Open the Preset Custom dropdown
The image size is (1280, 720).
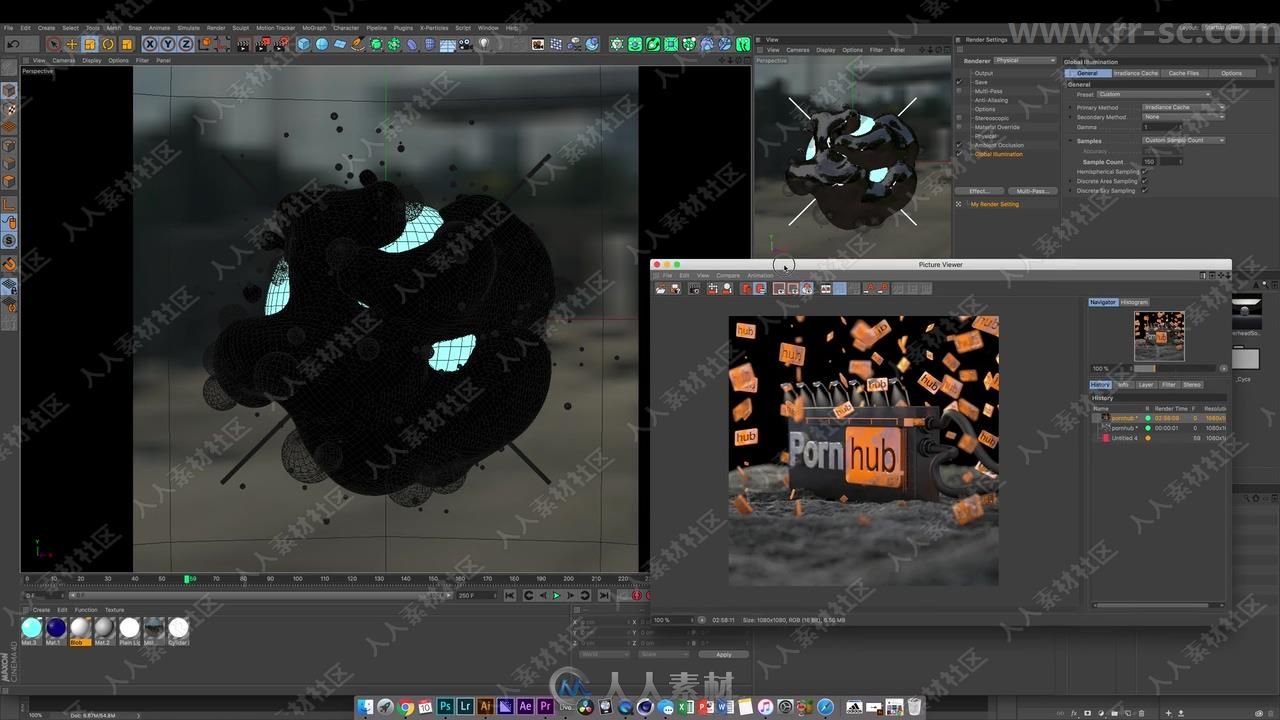click(1154, 94)
